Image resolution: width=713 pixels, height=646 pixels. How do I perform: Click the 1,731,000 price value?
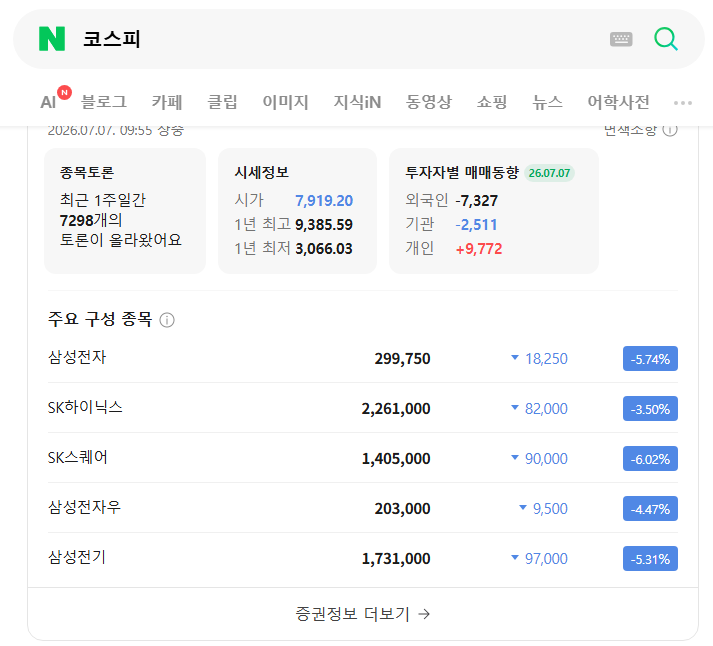396,559
